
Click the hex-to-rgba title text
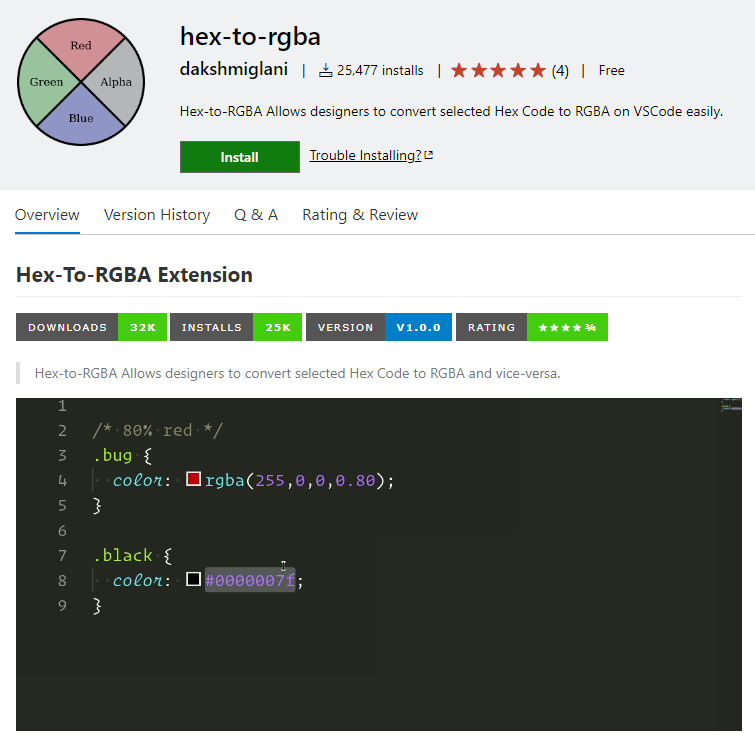tap(250, 37)
